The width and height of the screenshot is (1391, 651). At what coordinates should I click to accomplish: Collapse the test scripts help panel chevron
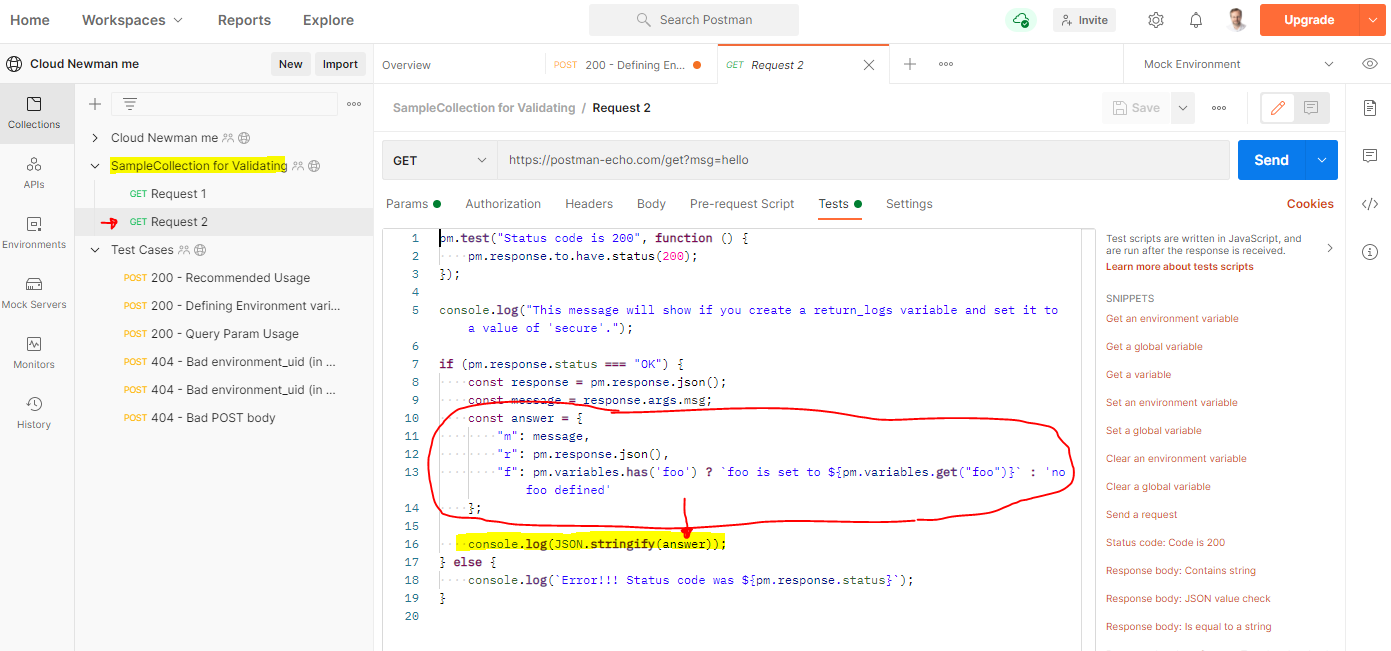point(1329,248)
